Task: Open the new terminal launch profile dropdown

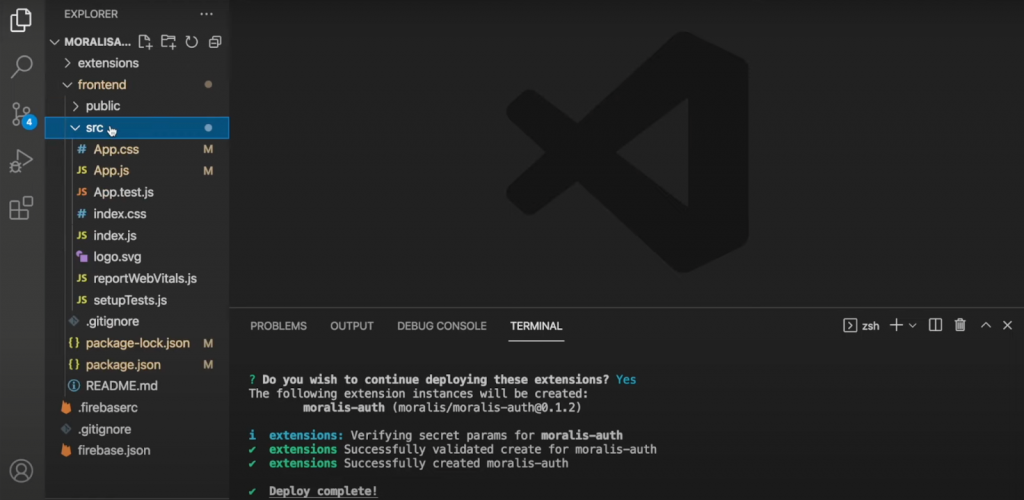Action: [912, 326]
